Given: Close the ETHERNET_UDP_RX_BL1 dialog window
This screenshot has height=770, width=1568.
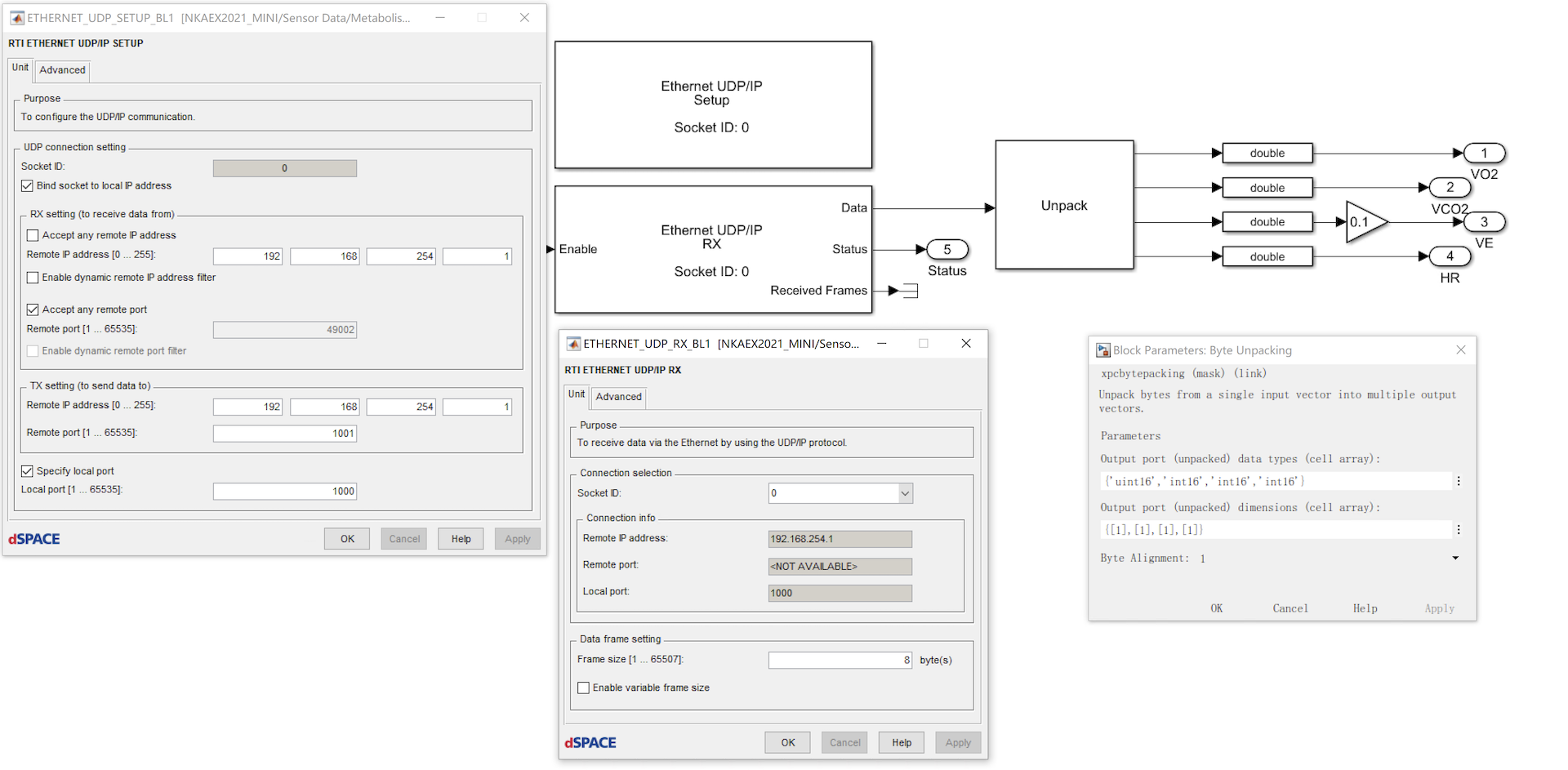Looking at the screenshot, I should click(966, 343).
